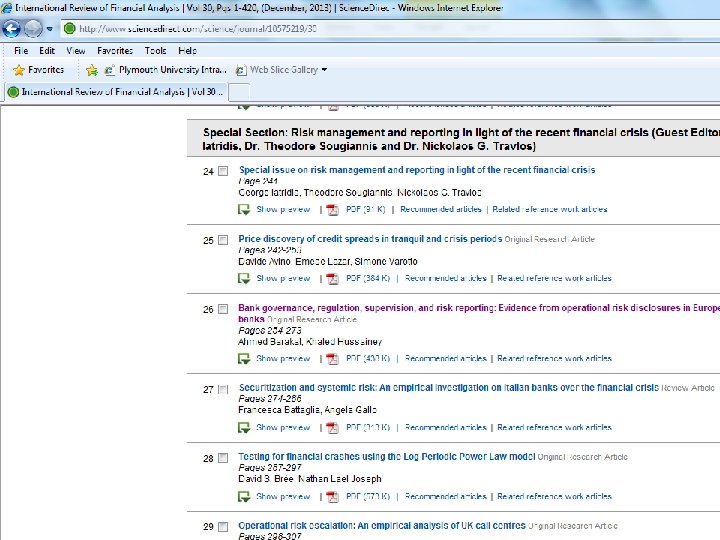720x540 pixels.
Task: Open the Favorites menu
Action: tap(115, 51)
